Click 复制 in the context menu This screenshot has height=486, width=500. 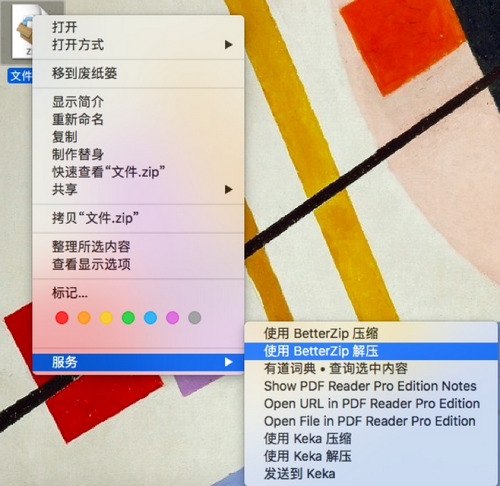pos(138,137)
